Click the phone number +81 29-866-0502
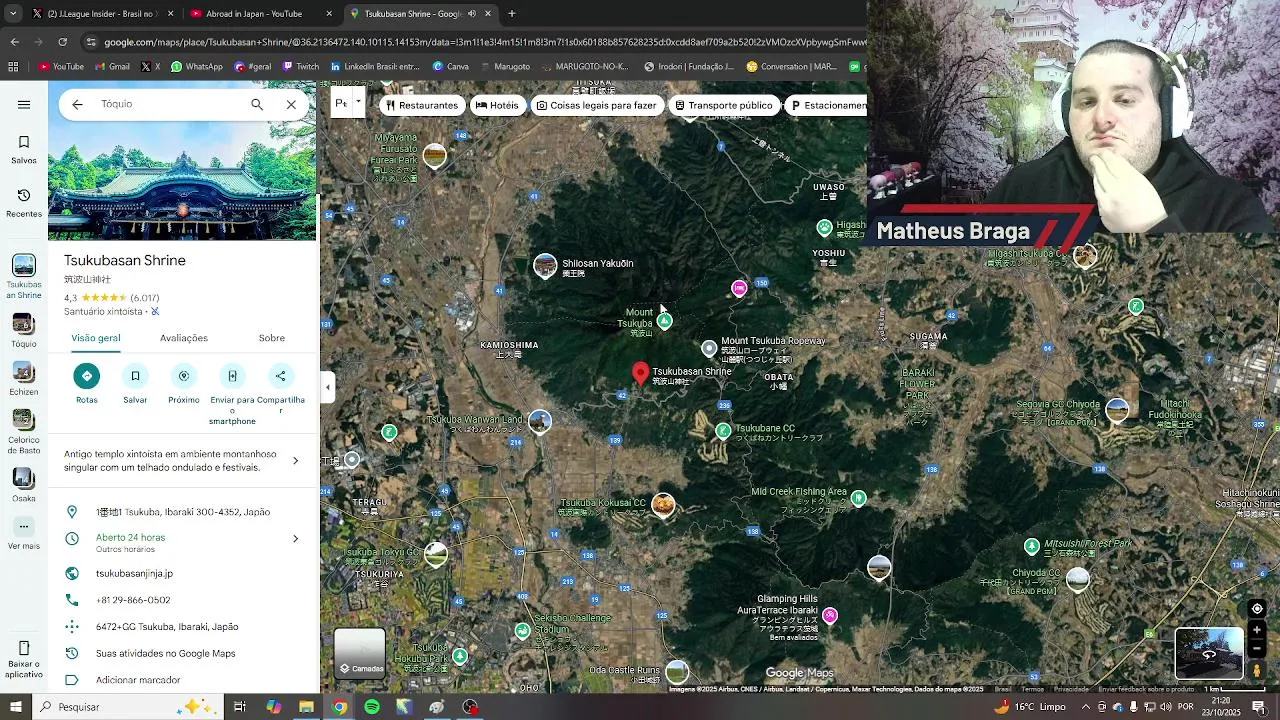 pyautogui.click(x=133, y=600)
